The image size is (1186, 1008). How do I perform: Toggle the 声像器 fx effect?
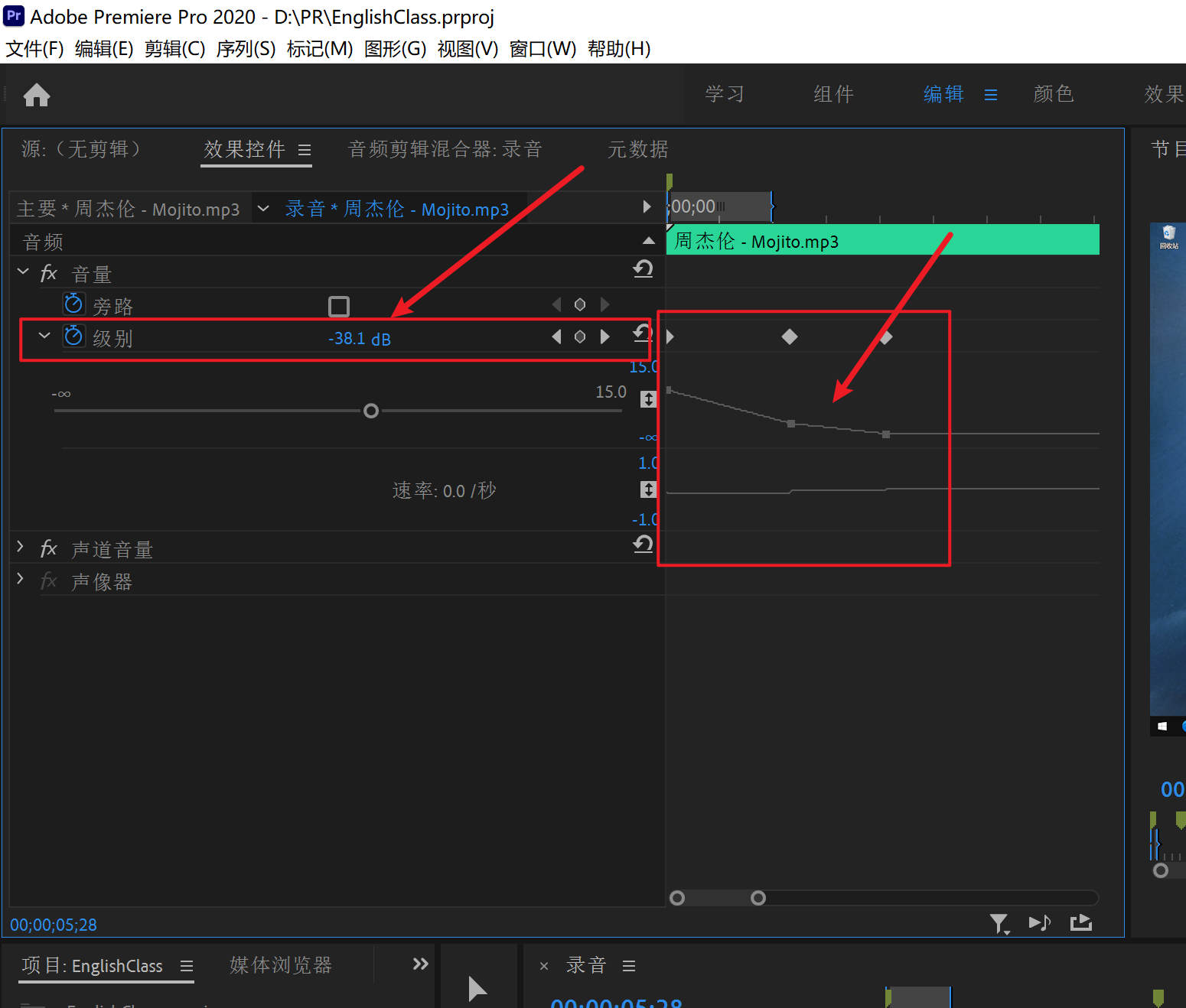(x=49, y=580)
